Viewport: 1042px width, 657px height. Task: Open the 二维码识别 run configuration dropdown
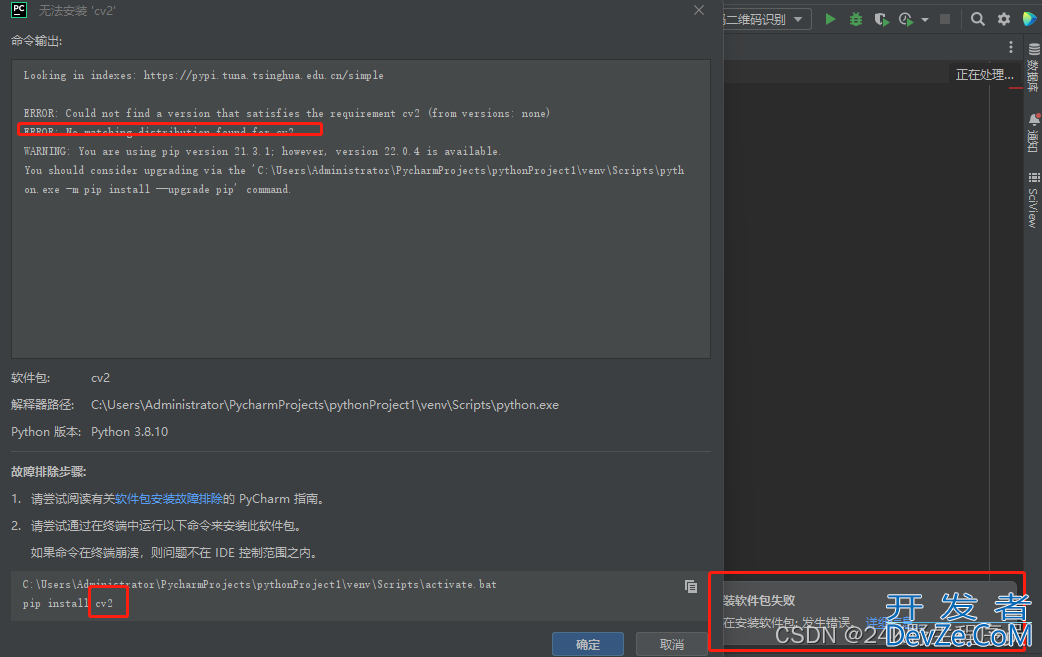766,19
